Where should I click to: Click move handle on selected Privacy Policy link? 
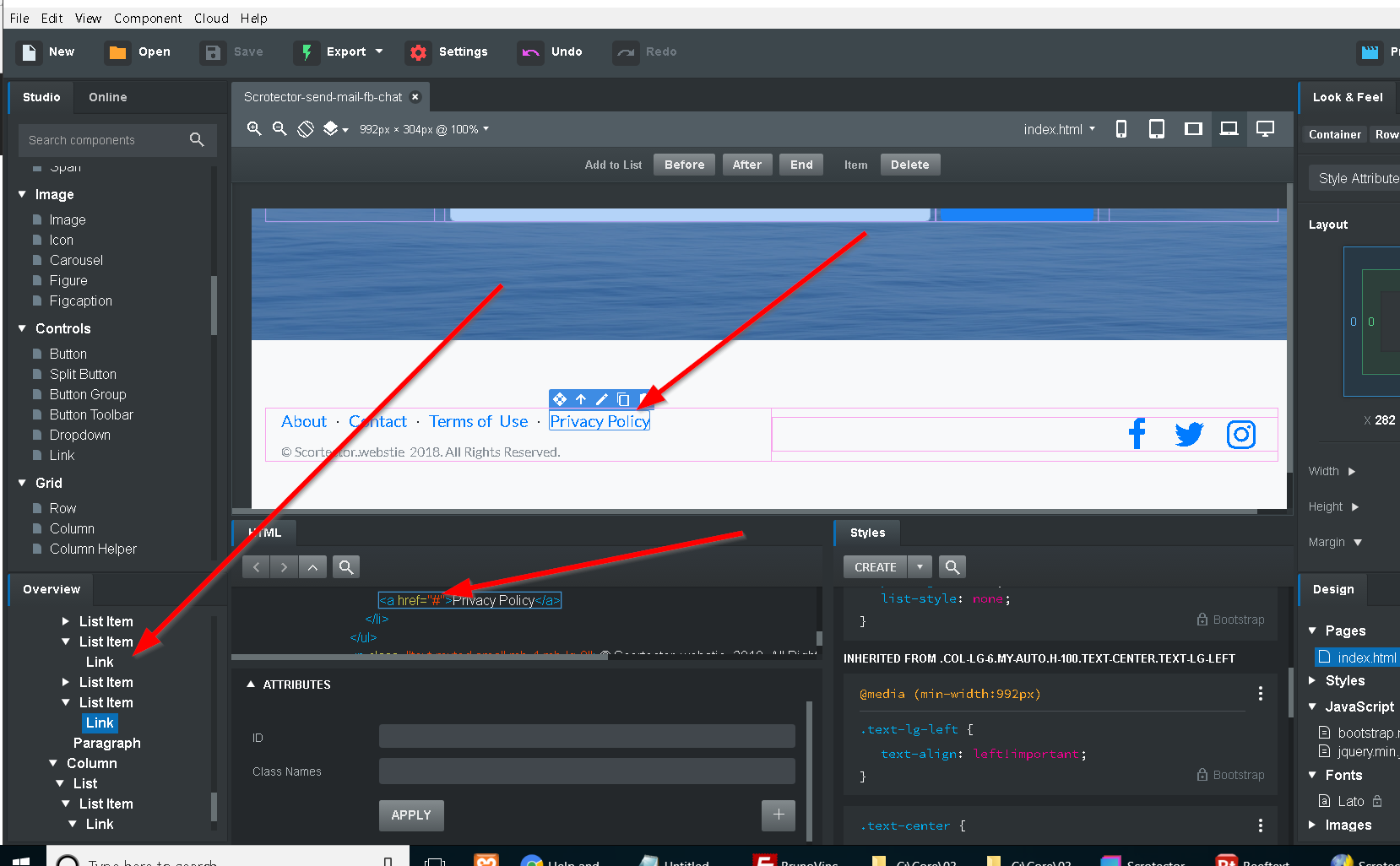tap(560, 399)
